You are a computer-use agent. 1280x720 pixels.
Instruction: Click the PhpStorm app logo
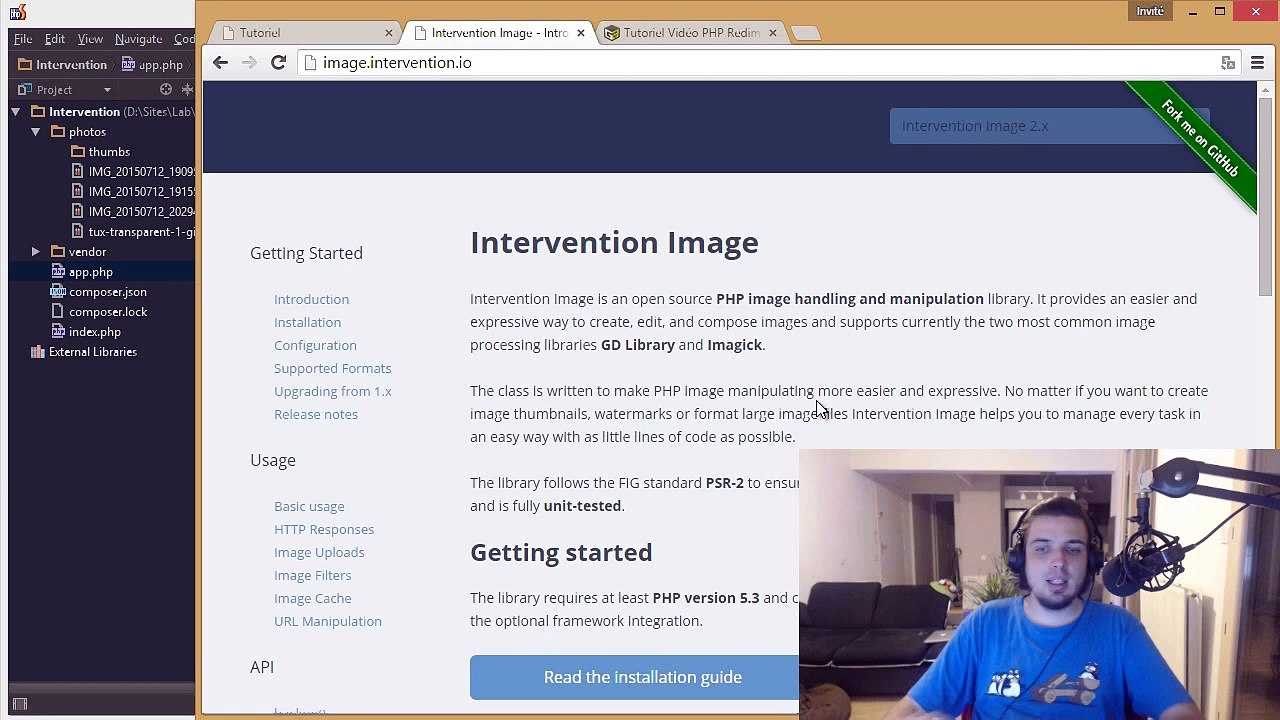point(17,12)
